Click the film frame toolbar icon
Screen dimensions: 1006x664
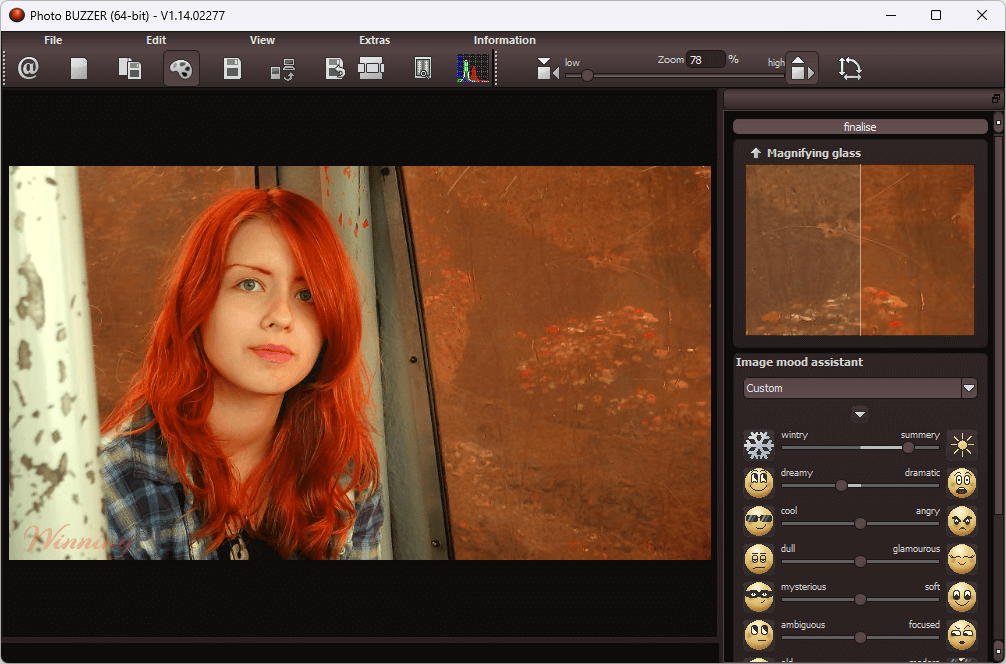(371, 67)
